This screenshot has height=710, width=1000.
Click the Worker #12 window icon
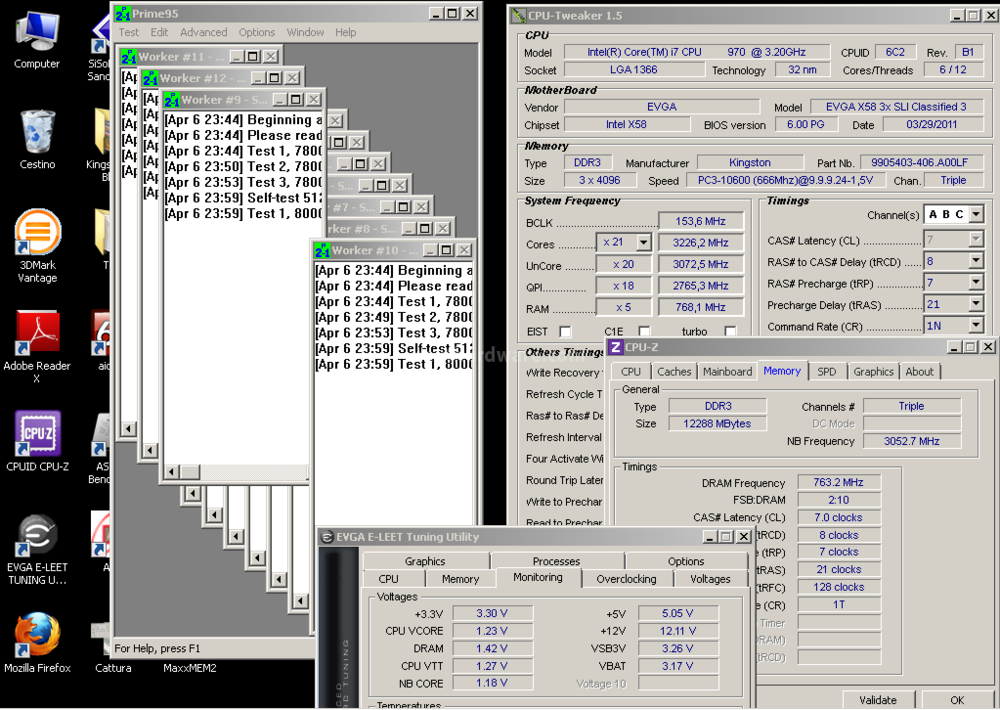pos(151,78)
